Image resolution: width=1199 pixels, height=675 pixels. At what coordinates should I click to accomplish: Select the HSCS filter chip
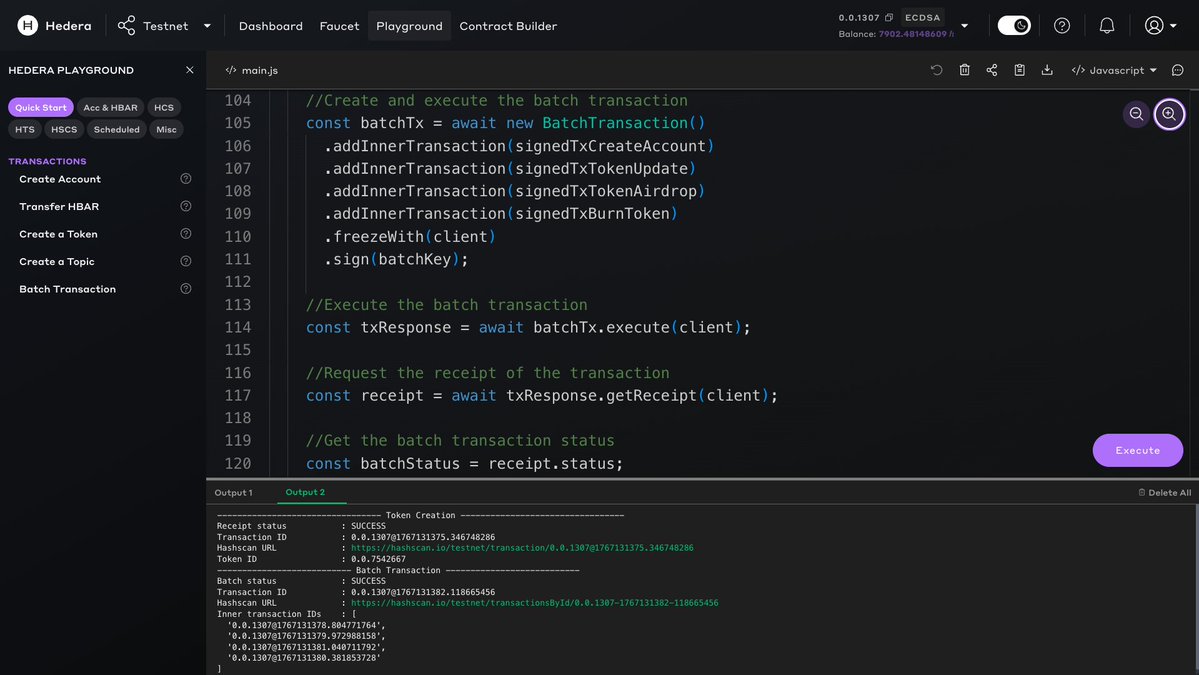coord(63,129)
